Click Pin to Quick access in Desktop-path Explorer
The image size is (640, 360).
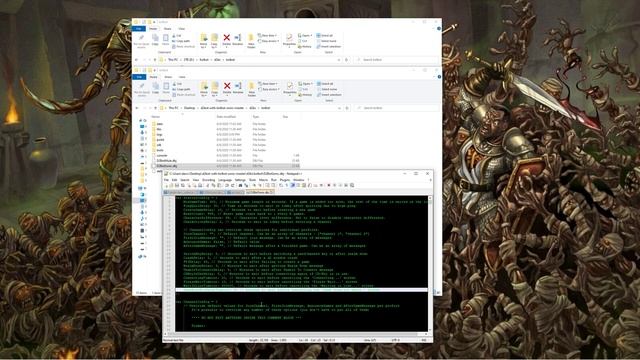pyautogui.click(x=142, y=89)
